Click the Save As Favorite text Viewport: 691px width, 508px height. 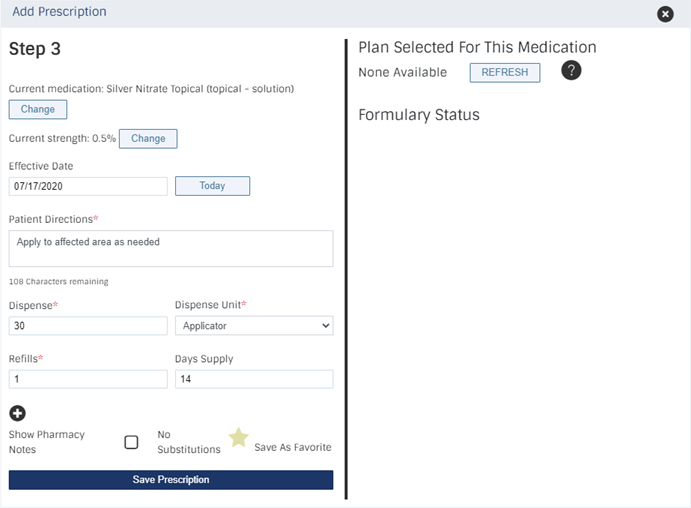293,447
